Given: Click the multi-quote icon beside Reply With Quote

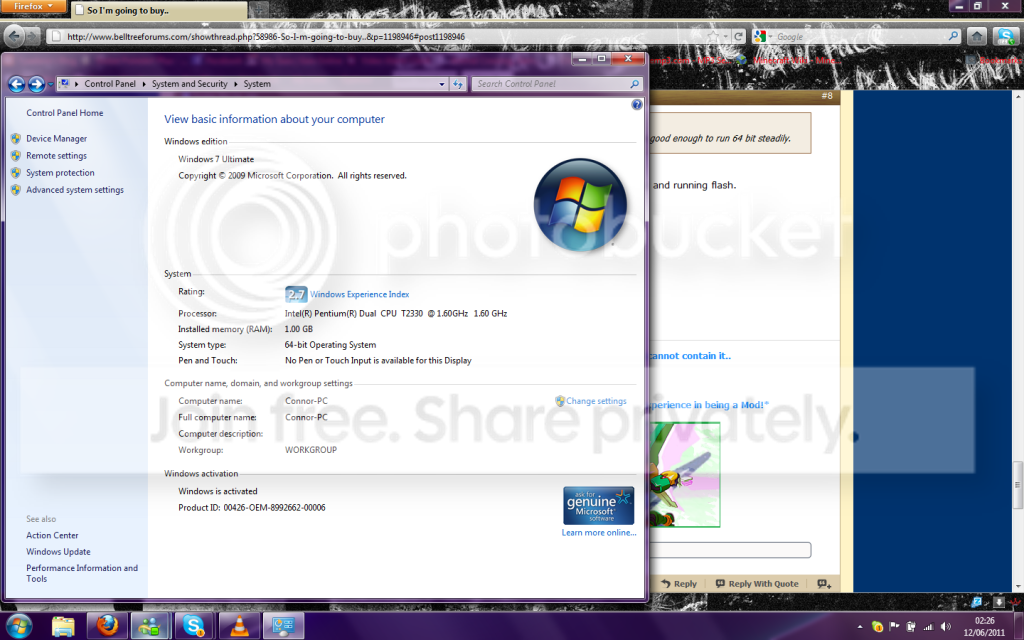Looking at the screenshot, I should pyautogui.click(x=824, y=584).
